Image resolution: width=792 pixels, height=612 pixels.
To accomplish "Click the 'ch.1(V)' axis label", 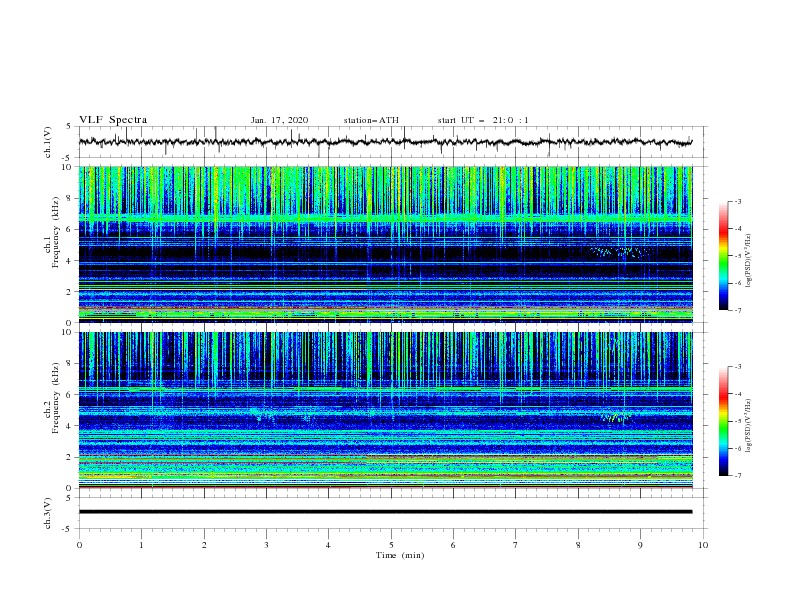I will (x=48, y=142).
